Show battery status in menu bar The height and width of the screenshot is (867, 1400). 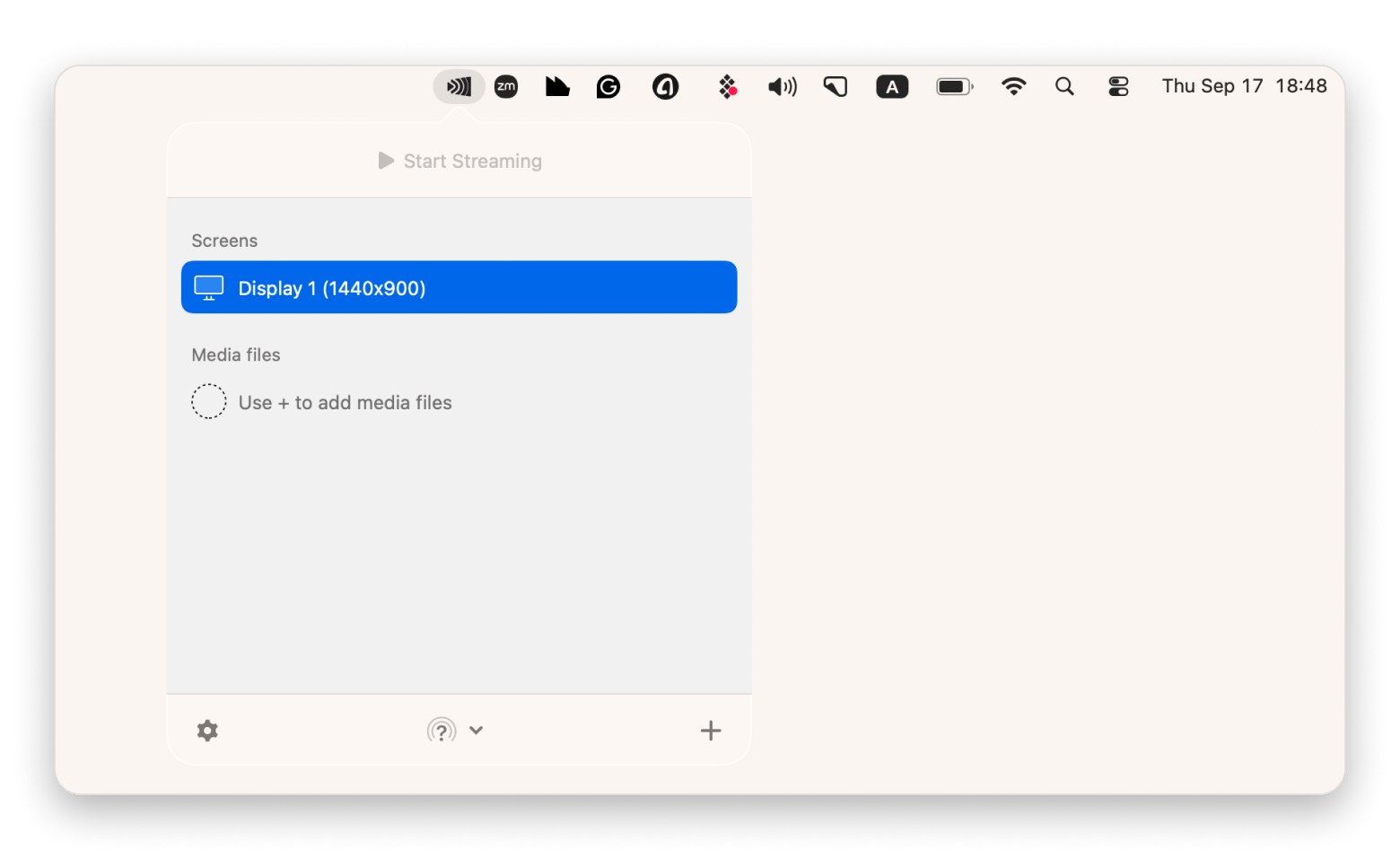pos(955,86)
